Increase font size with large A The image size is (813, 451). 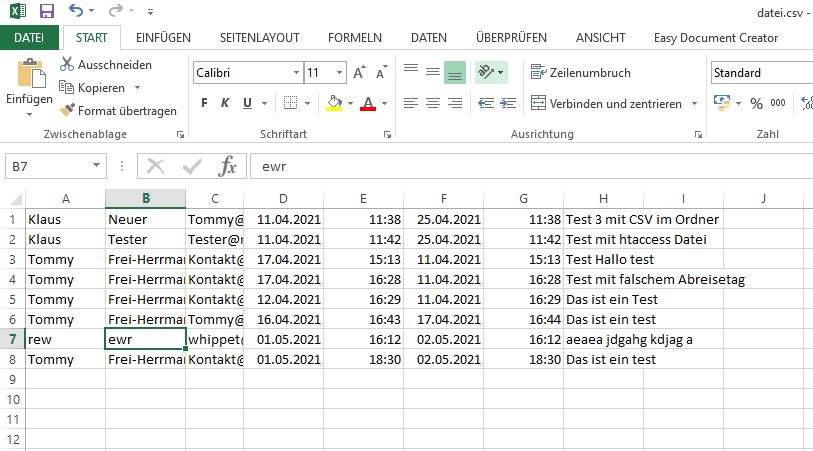359,73
